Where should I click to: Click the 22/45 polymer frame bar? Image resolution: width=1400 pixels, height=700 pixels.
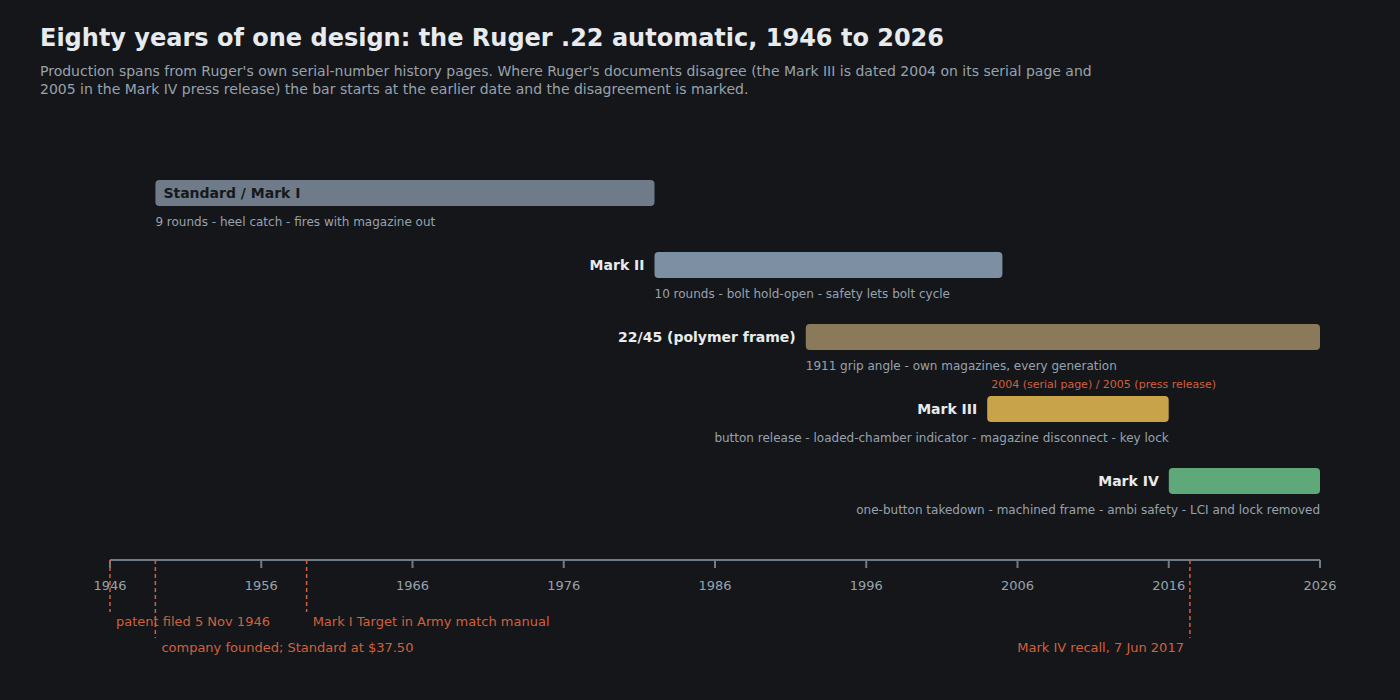click(1063, 337)
